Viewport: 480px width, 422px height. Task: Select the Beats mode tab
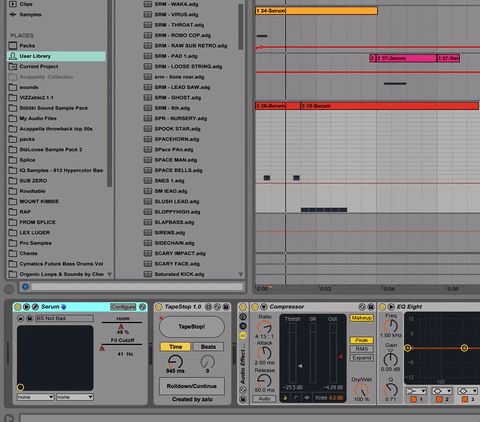208,347
